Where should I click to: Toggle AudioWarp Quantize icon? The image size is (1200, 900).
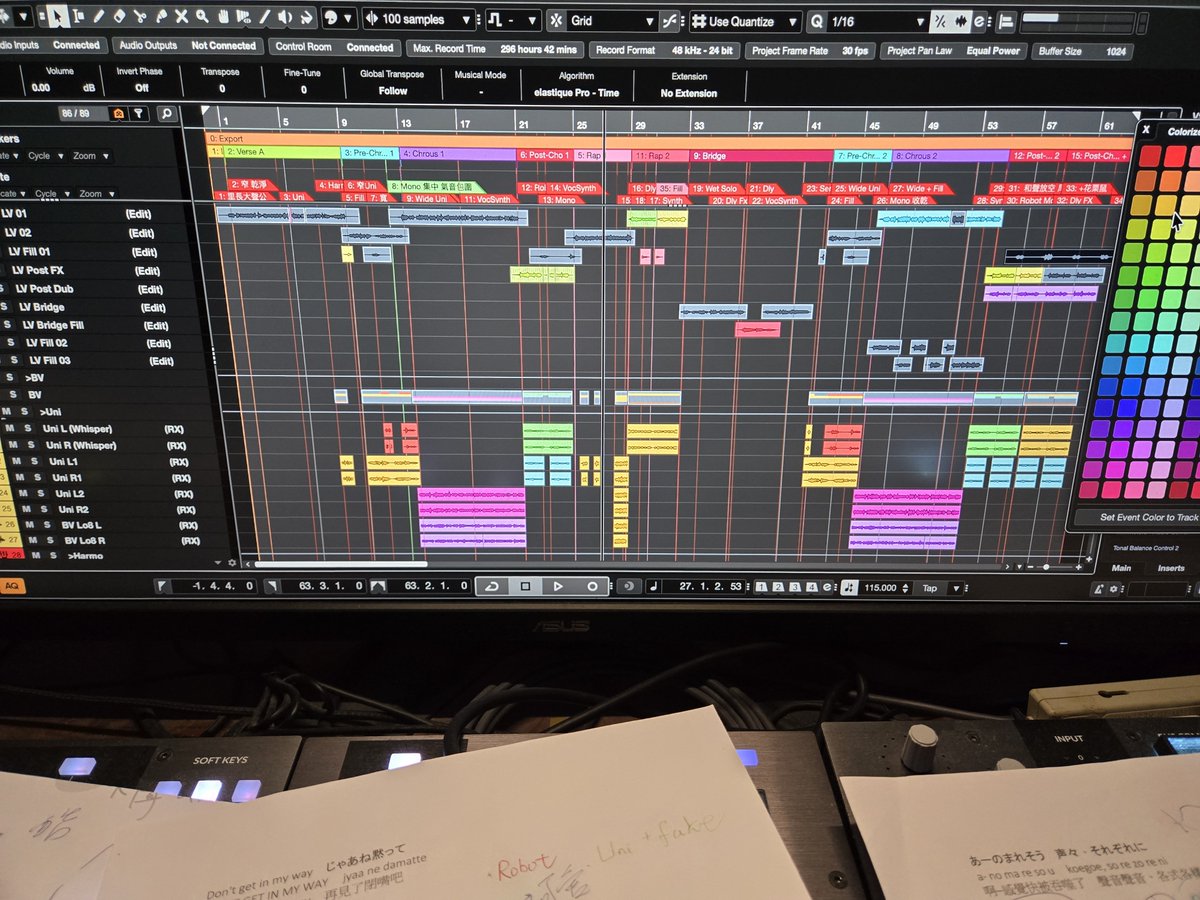point(961,21)
